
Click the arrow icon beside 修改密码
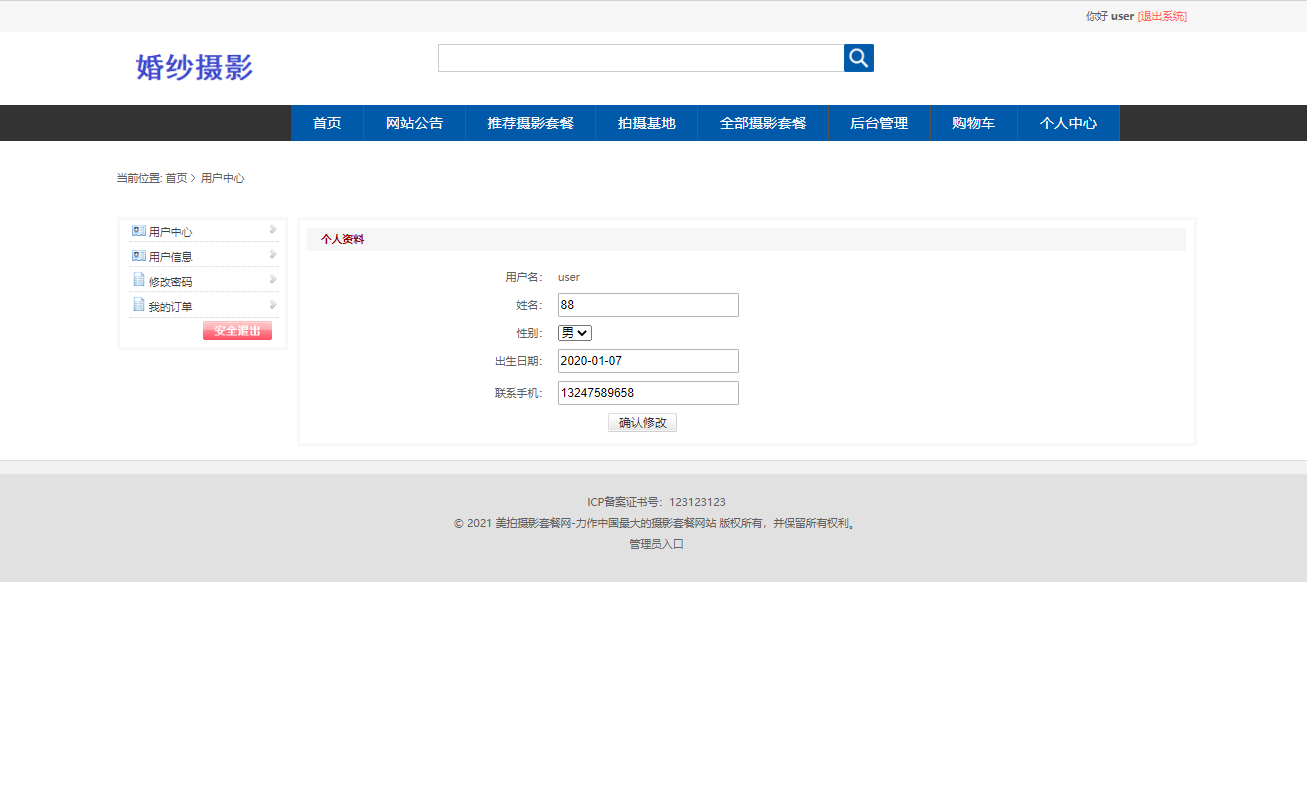pos(273,280)
